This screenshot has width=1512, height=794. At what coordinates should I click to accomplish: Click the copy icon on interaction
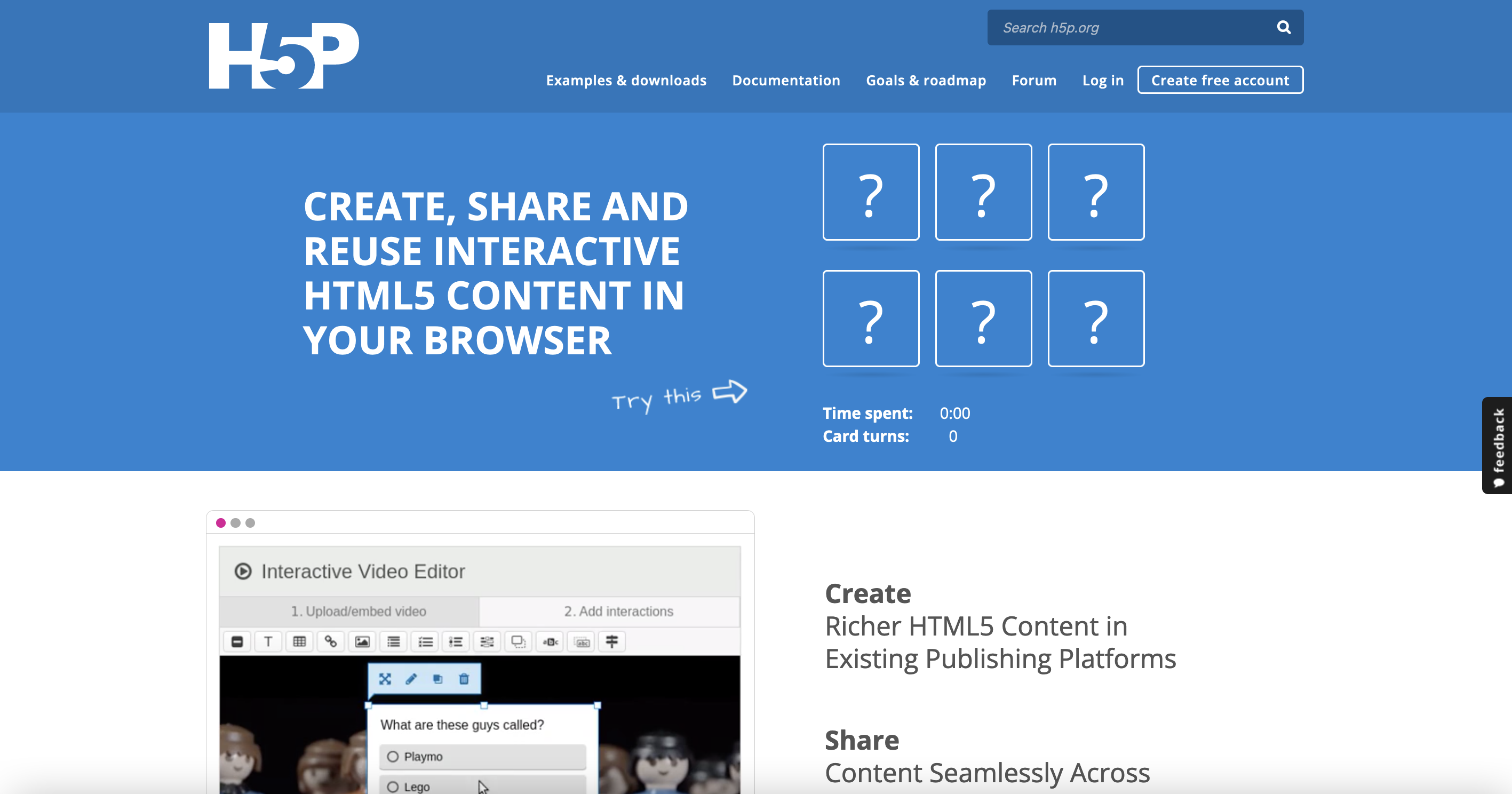click(x=437, y=679)
